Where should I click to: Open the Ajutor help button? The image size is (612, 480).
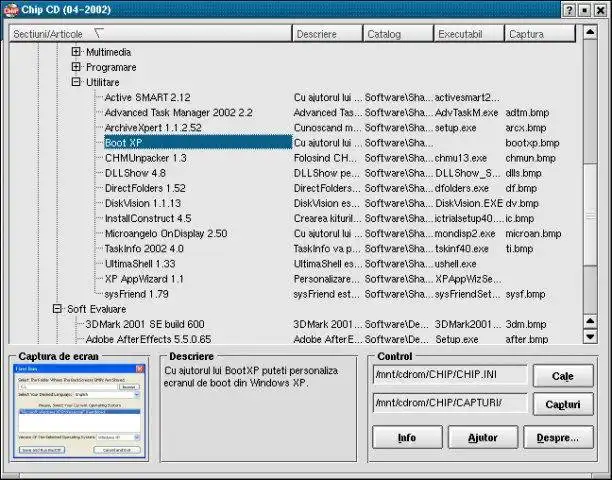pyautogui.click(x=483, y=437)
